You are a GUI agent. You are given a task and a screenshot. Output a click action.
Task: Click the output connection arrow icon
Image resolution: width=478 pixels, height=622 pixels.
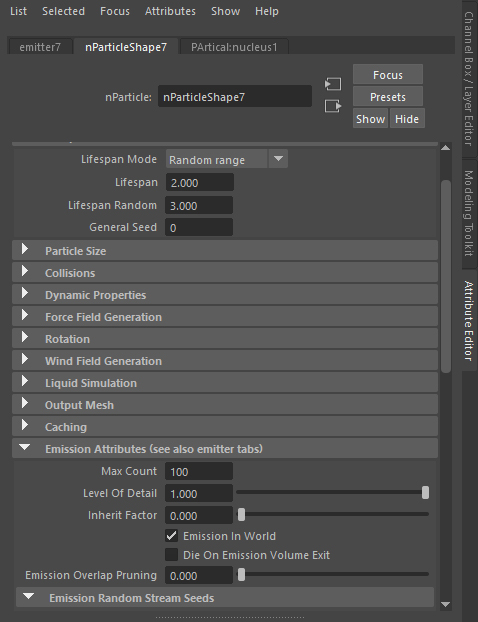pos(333,106)
